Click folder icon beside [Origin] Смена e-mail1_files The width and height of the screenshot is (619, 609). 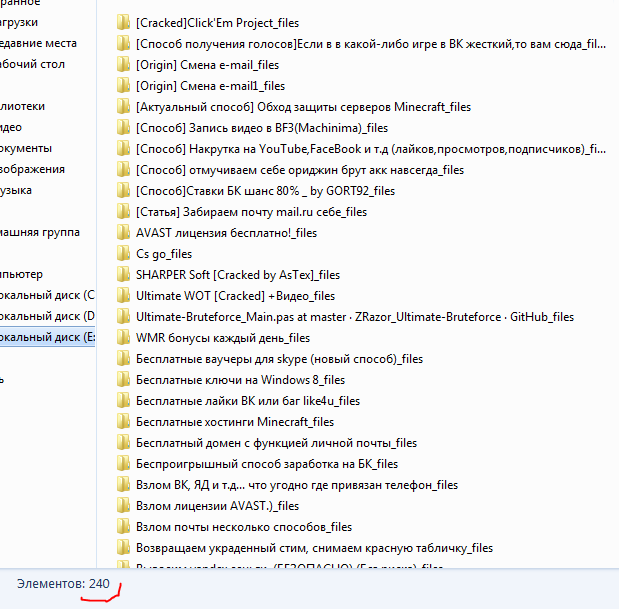click(x=123, y=86)
